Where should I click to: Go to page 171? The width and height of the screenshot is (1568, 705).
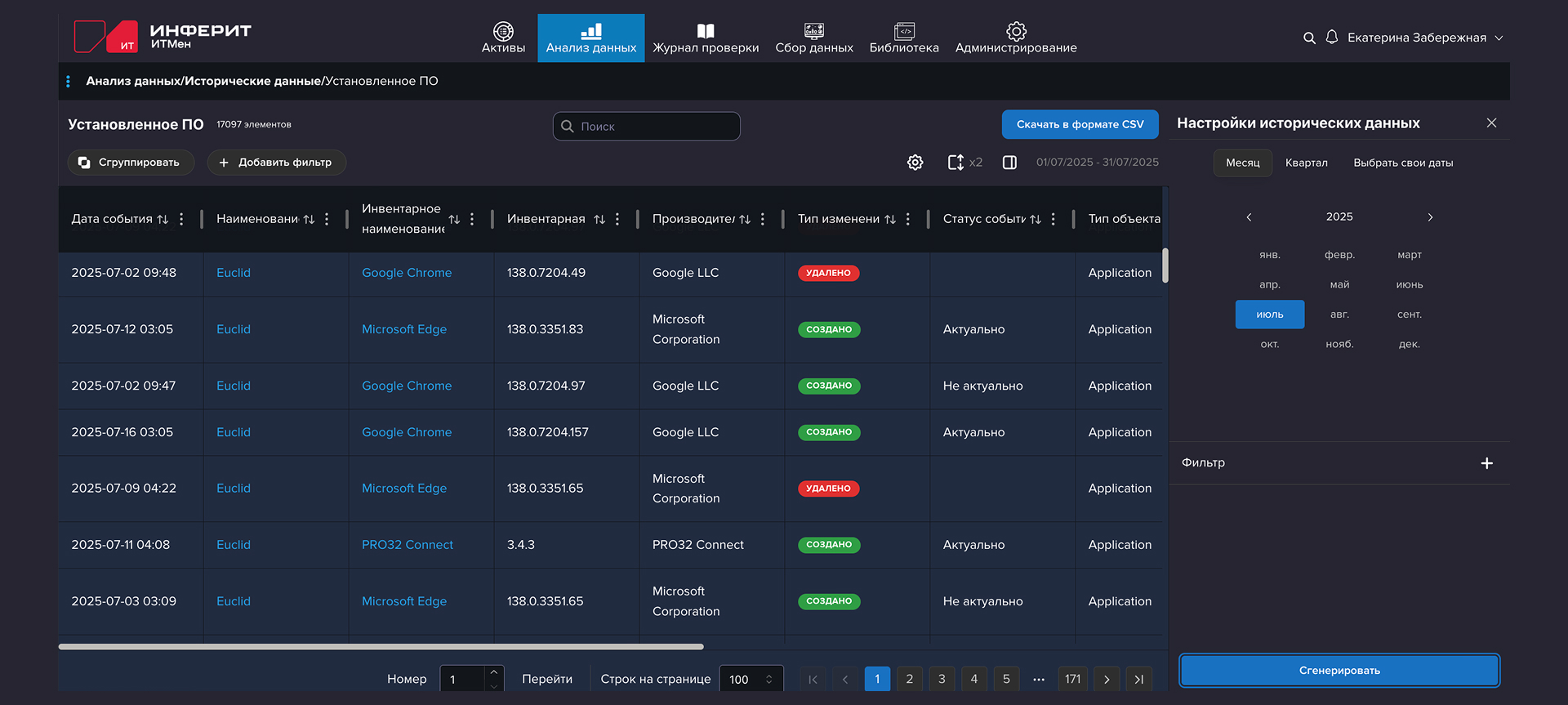(x=1073, y=679)
